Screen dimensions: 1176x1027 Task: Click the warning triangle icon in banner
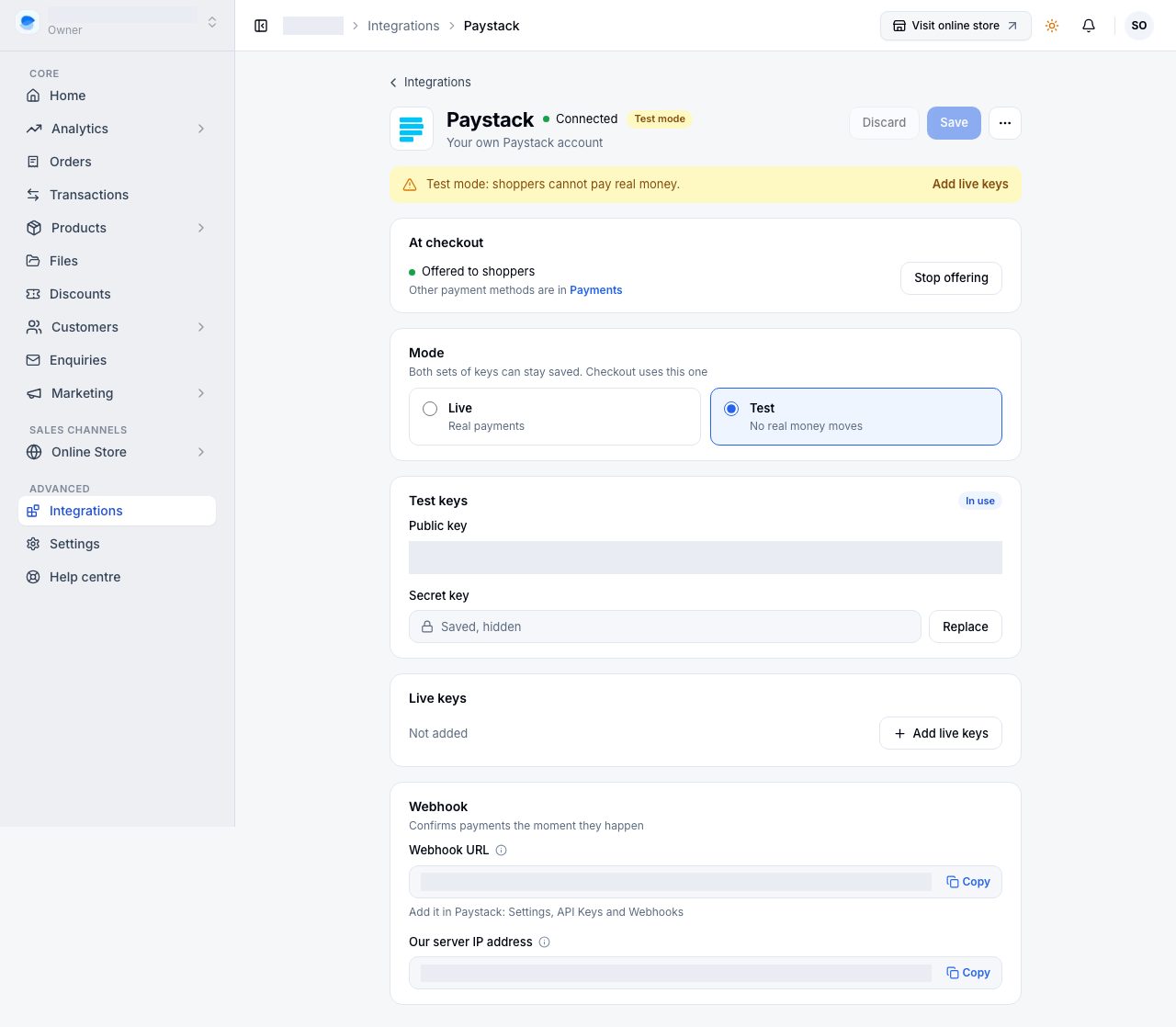coord(410,185)
